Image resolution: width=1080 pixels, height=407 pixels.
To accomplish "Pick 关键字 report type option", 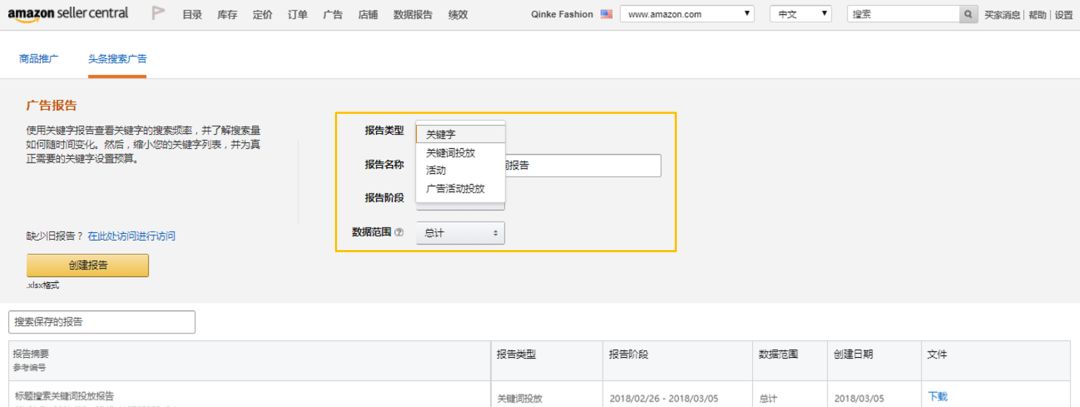I will (x=441, y=134).
